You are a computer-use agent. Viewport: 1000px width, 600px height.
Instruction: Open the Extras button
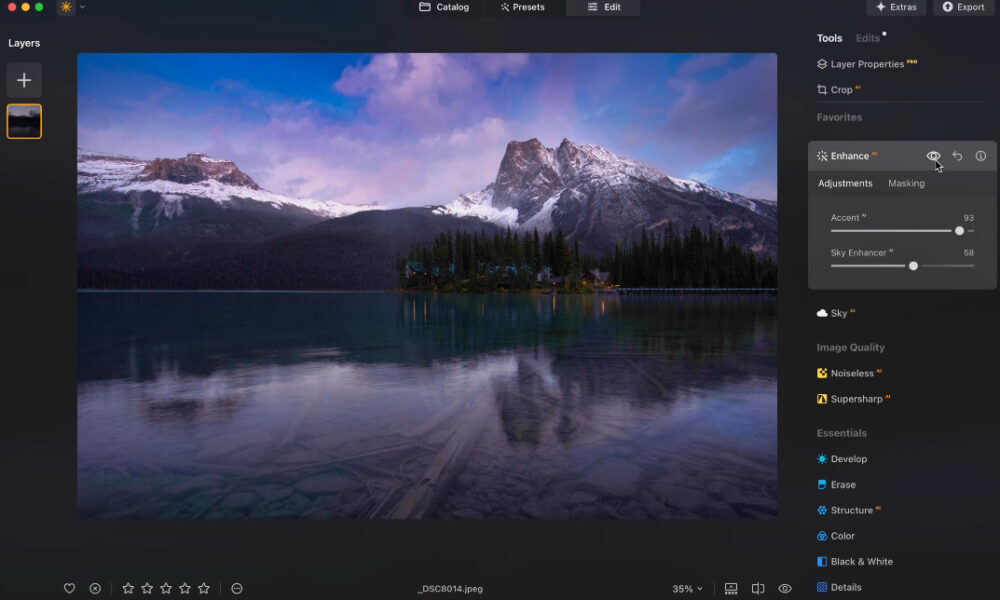pyautogui.click(x=895, y=7)
